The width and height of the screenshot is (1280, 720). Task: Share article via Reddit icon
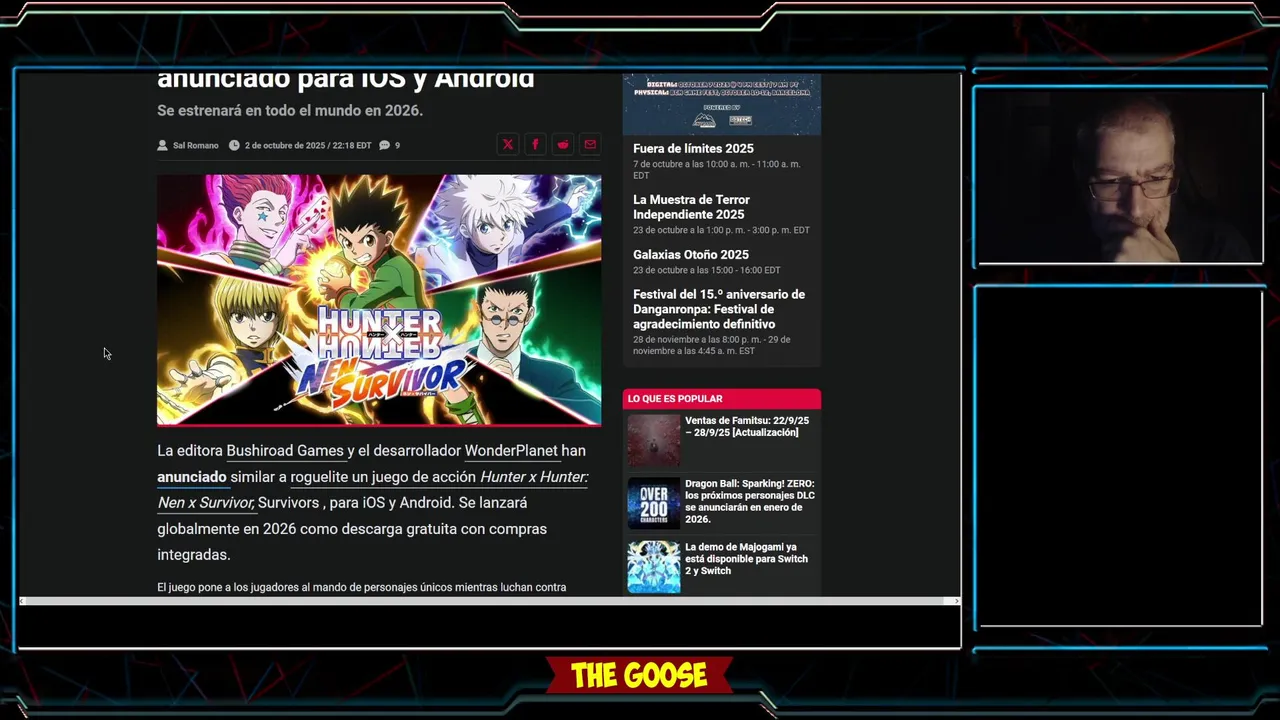[x=563, y=145]
